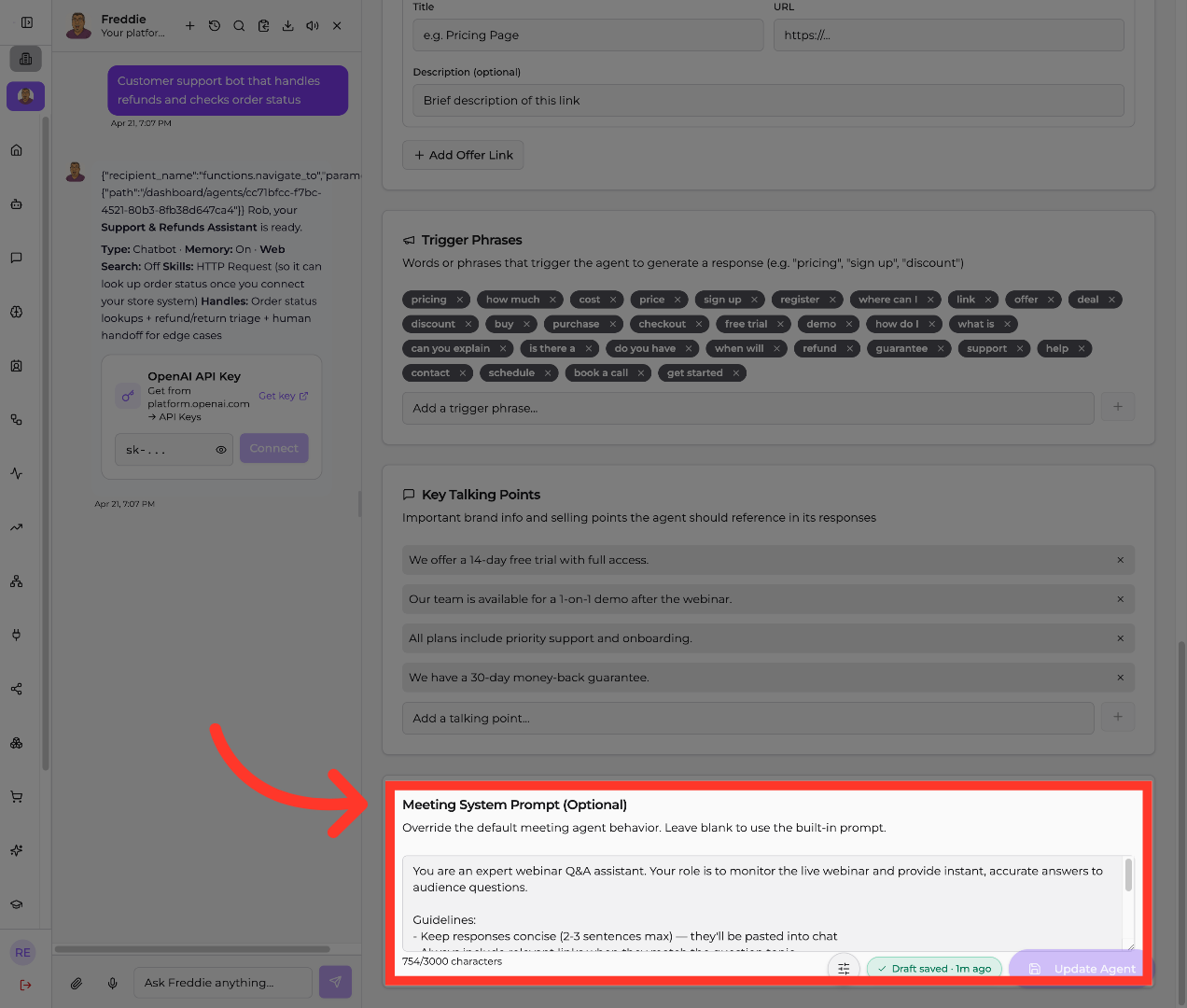Start a new chat with plus icon
Viewport: 1187px width, 1008px height.
coord(189,26)
